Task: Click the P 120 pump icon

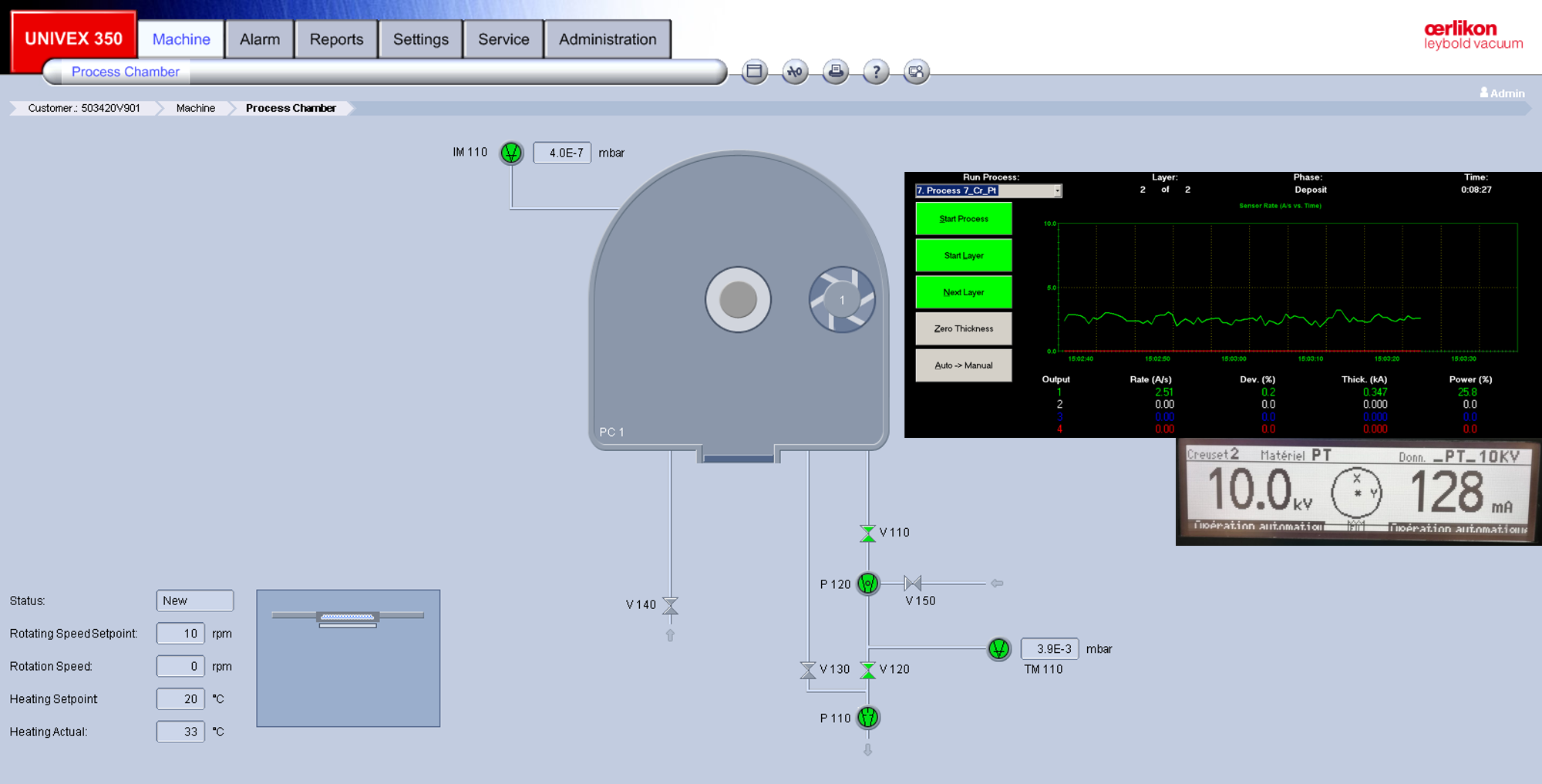Action: click(868, 584)
